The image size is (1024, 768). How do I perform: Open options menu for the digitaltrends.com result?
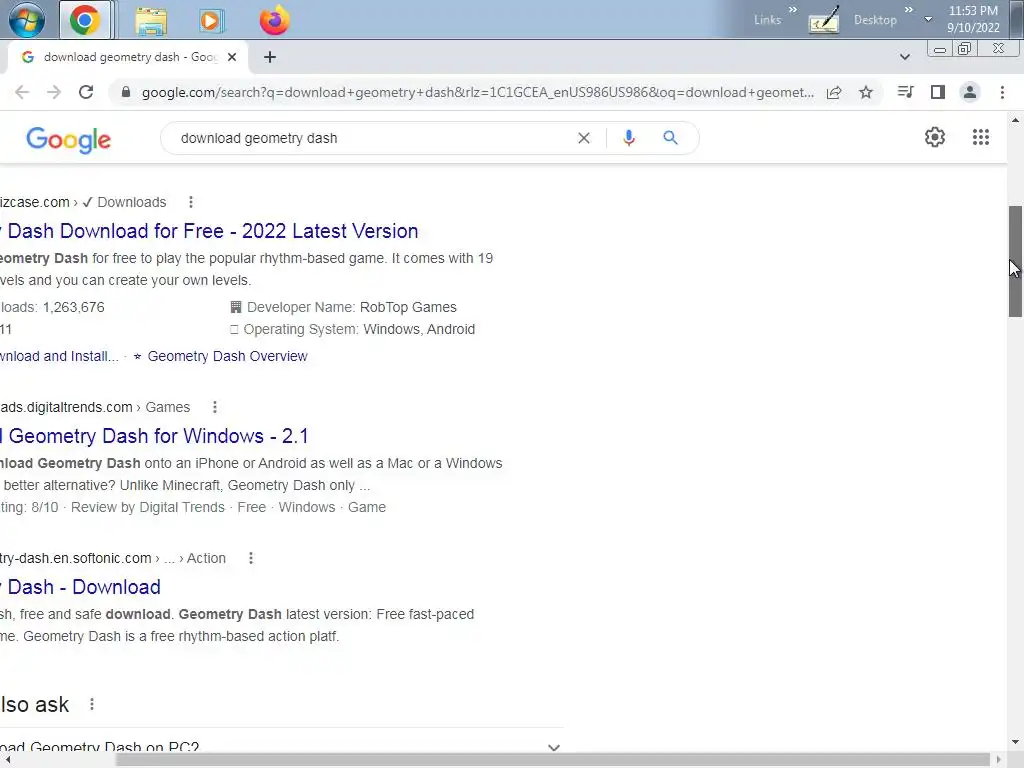(x=215, y=408)
